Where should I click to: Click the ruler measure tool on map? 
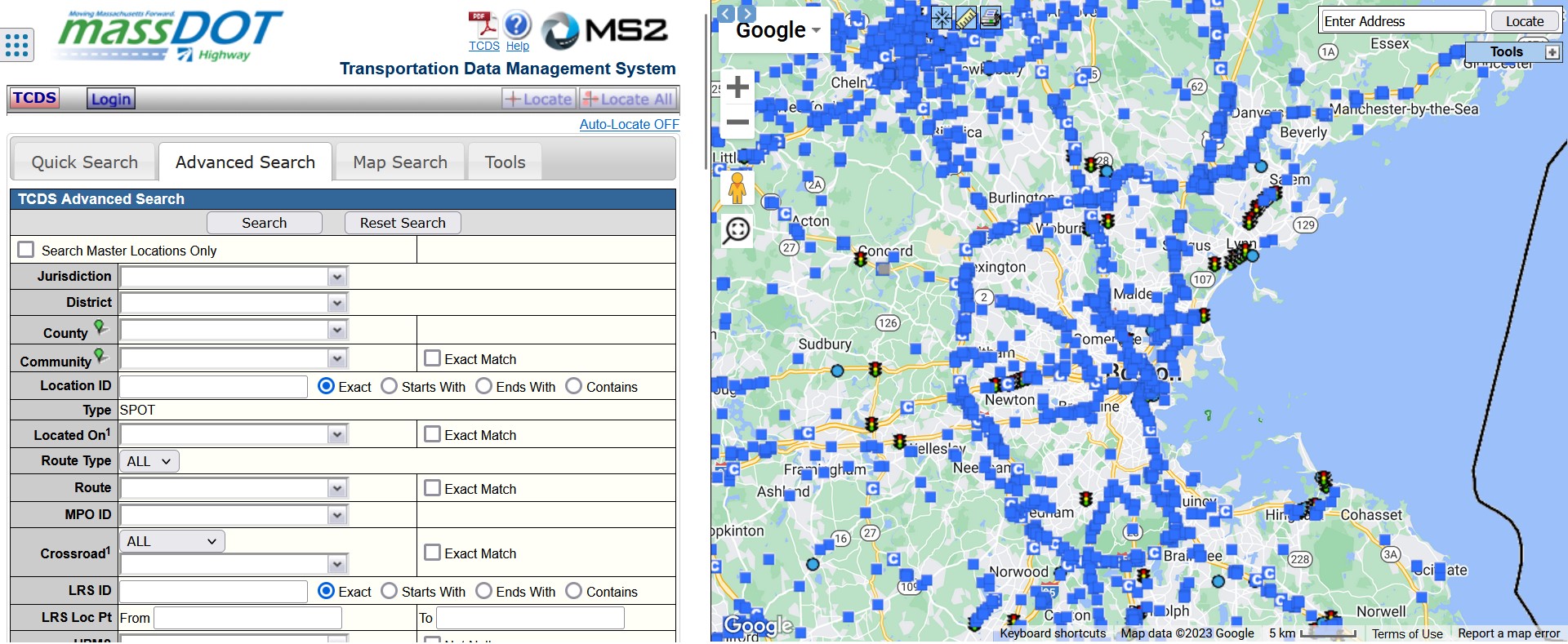966,17
